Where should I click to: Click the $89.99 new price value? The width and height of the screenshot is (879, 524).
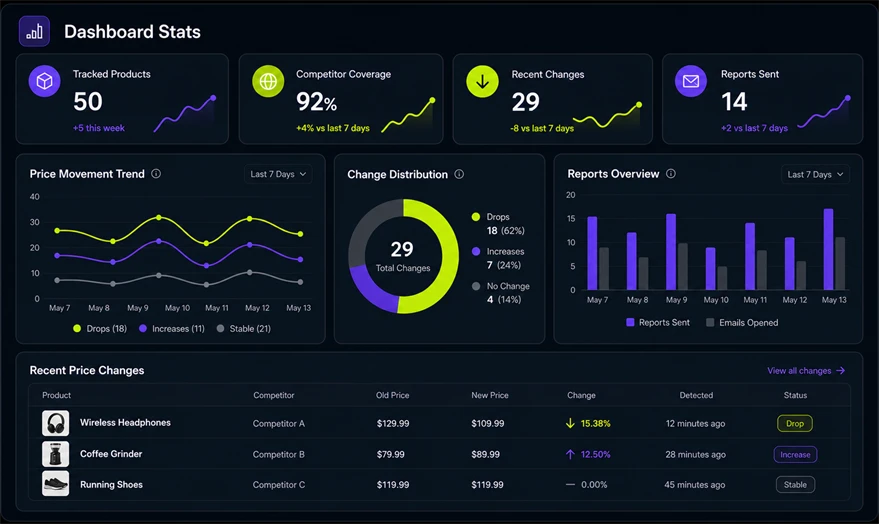pos(485,455)
